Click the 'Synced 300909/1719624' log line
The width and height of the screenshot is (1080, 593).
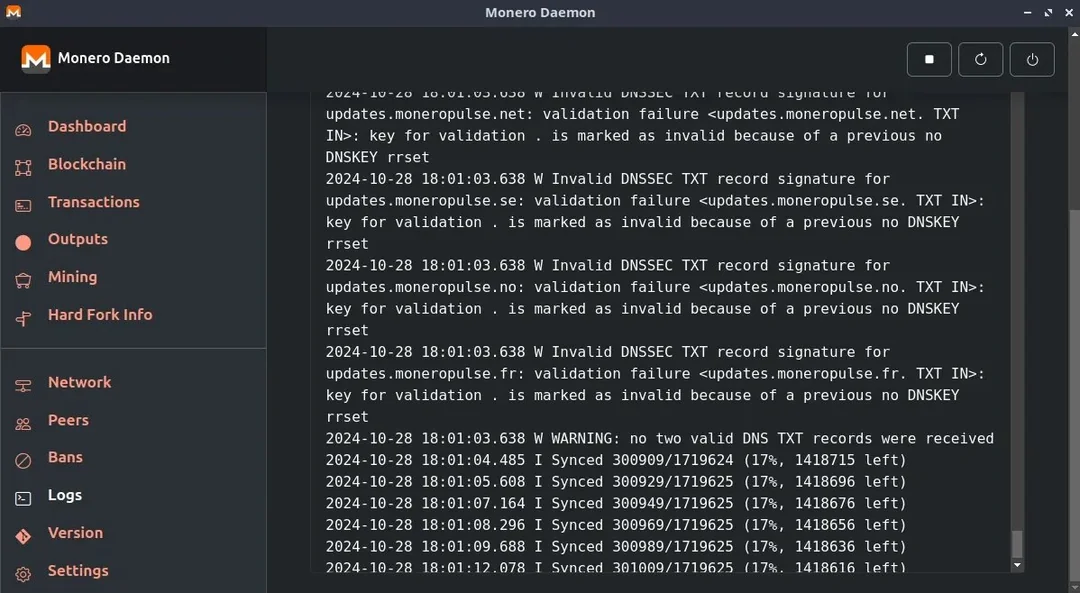(x=616, y=460)
